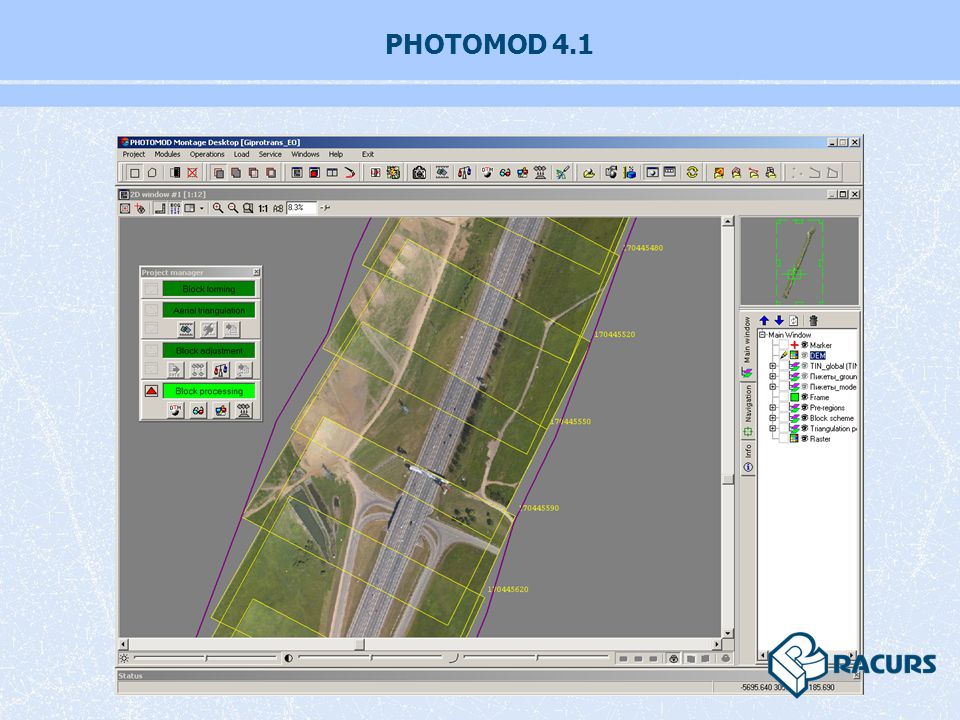Click mosaic icon in Block processing row
Viewport: 960px width, 720px height.
(x=220, y=410)
